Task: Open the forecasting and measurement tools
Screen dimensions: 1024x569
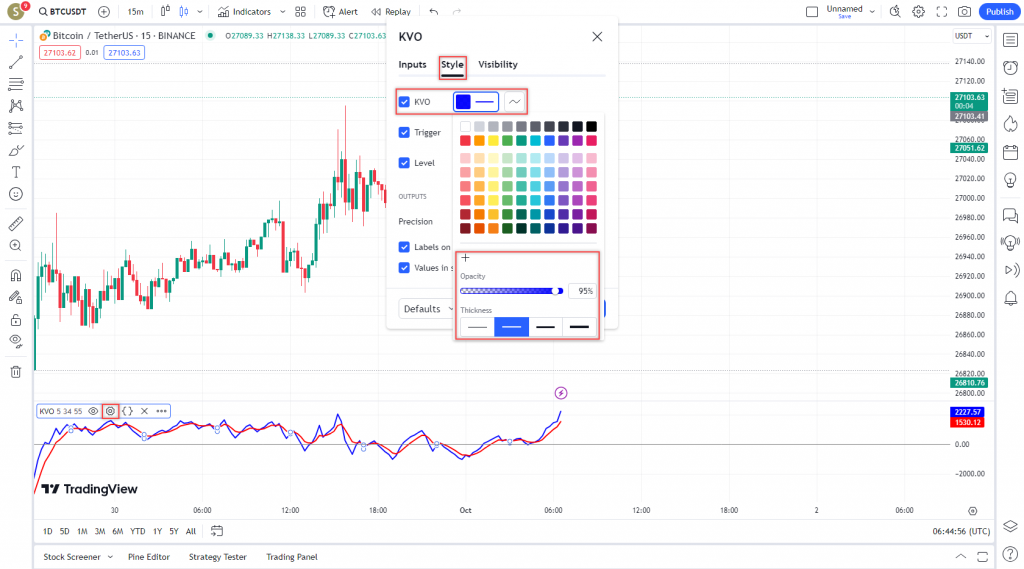Action: pyautogui.click(x=16, y=128)
